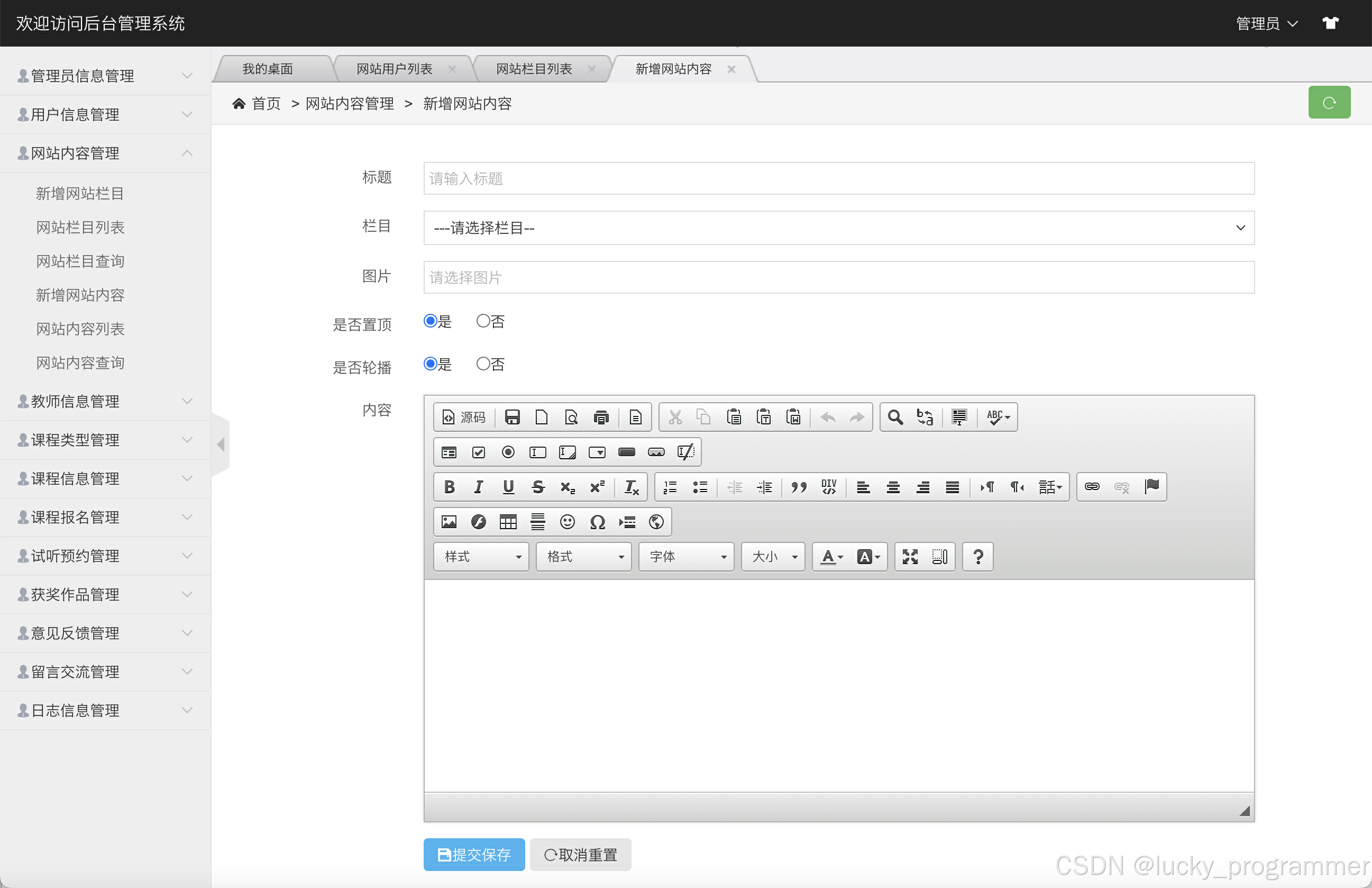The height and width of the screenshot is (888, 1372).
Task: Insert a link with the chain icon
Action: [1091, 487]
